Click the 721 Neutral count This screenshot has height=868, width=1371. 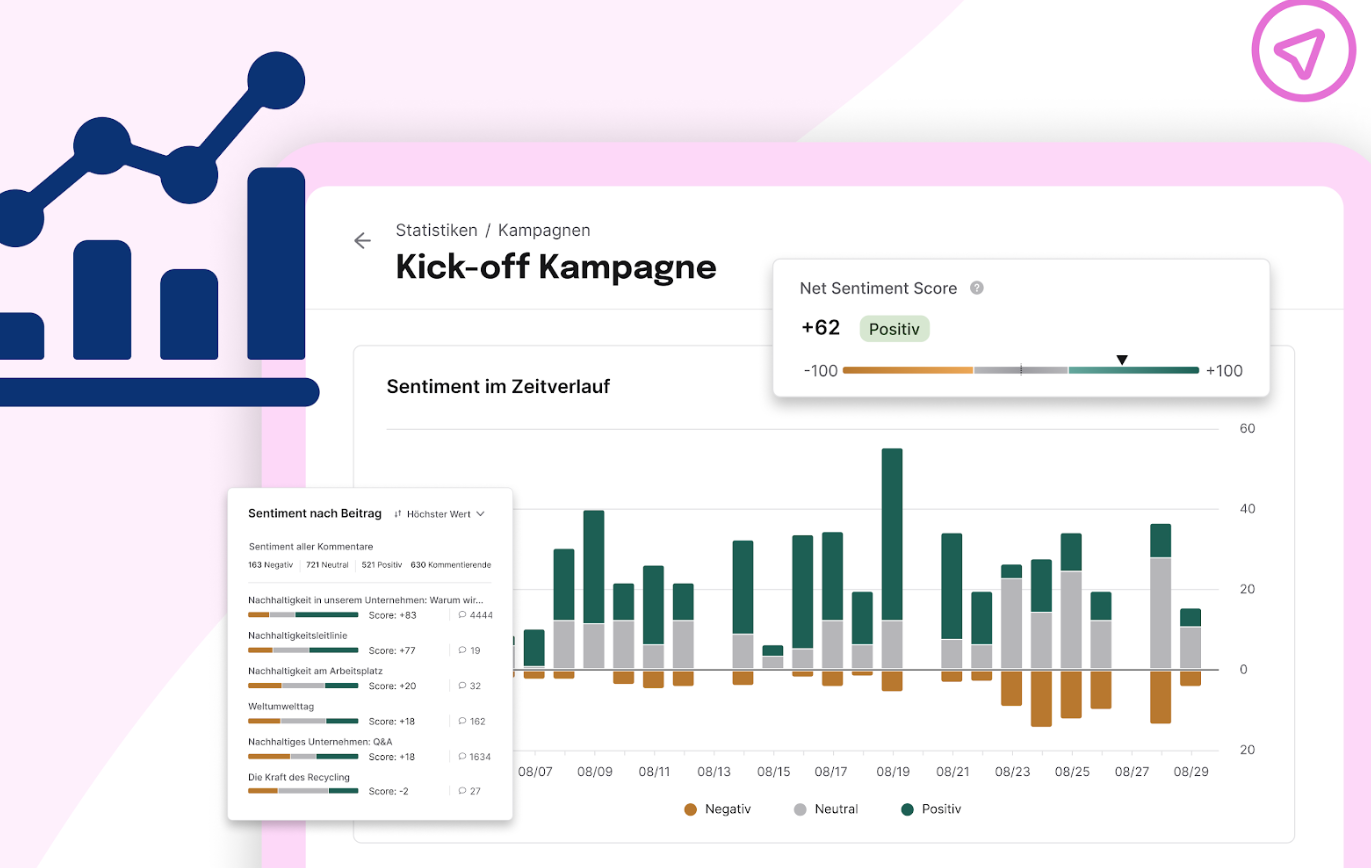pyautogui.click(x=328, y=565)
